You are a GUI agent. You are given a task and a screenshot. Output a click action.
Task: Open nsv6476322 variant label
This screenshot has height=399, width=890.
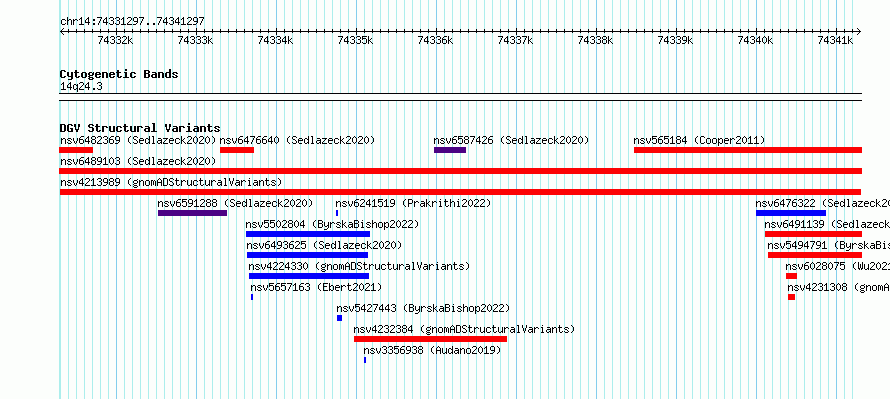822,203
